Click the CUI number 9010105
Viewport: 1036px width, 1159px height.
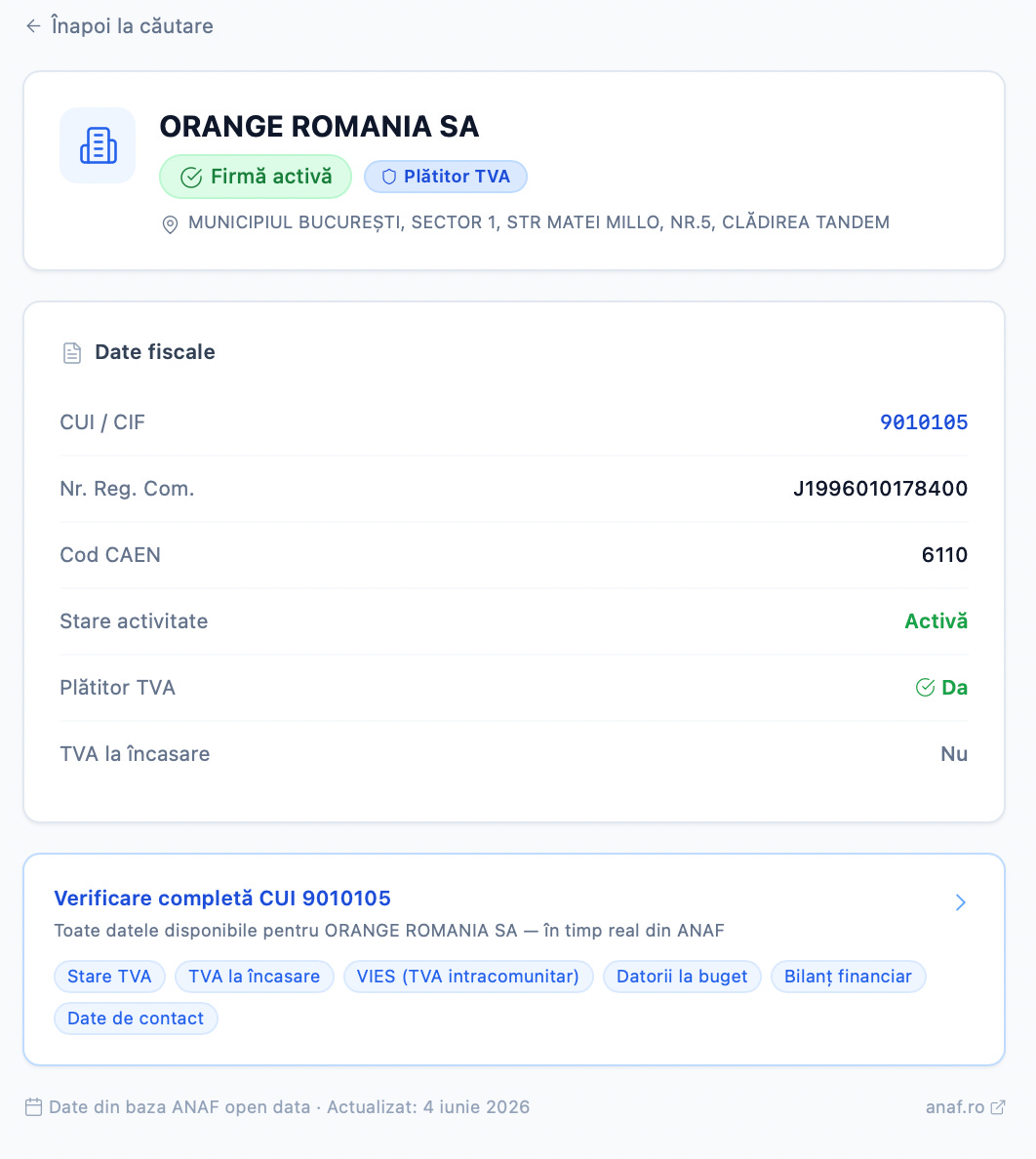pos(924,422)
